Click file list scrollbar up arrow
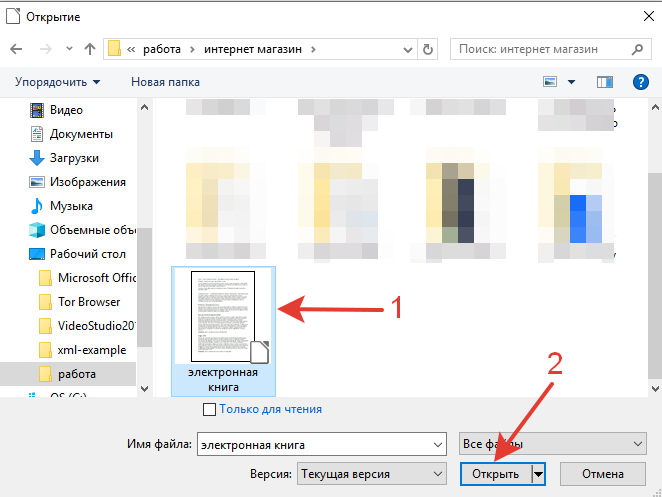662x497 pixels. (x=655, y=107)
